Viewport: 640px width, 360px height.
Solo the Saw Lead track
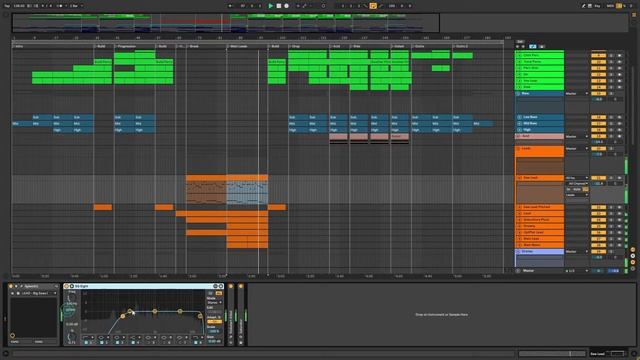[x=611, y=178]
